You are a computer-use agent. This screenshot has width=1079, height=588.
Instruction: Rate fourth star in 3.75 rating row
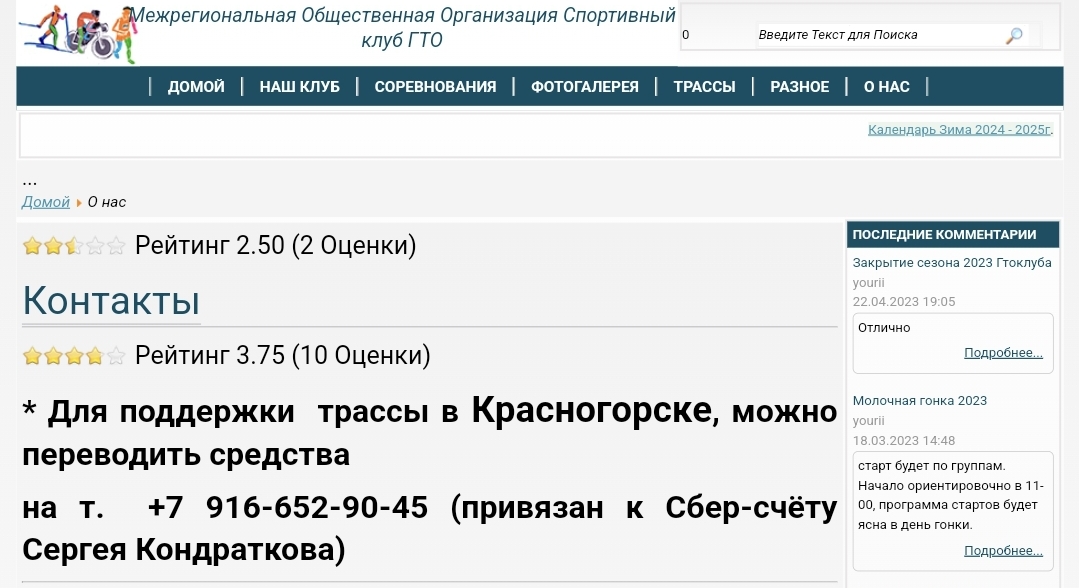[95, 356]
